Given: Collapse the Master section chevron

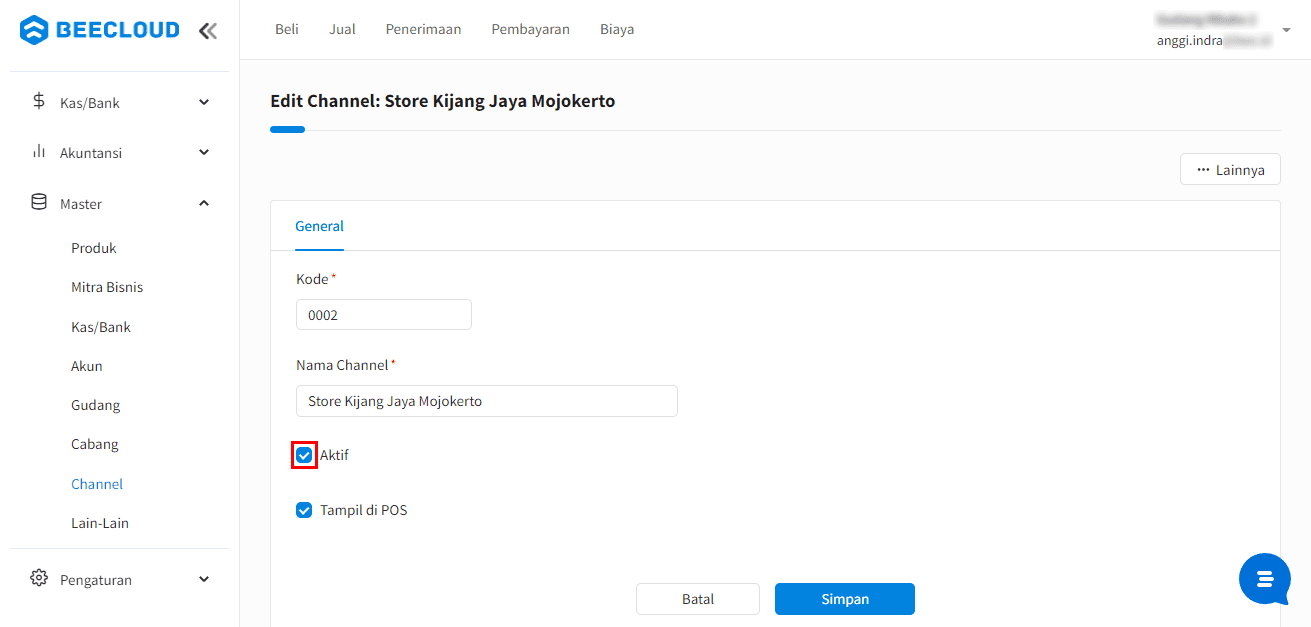Looking at the screenshot, I should 204,203.
